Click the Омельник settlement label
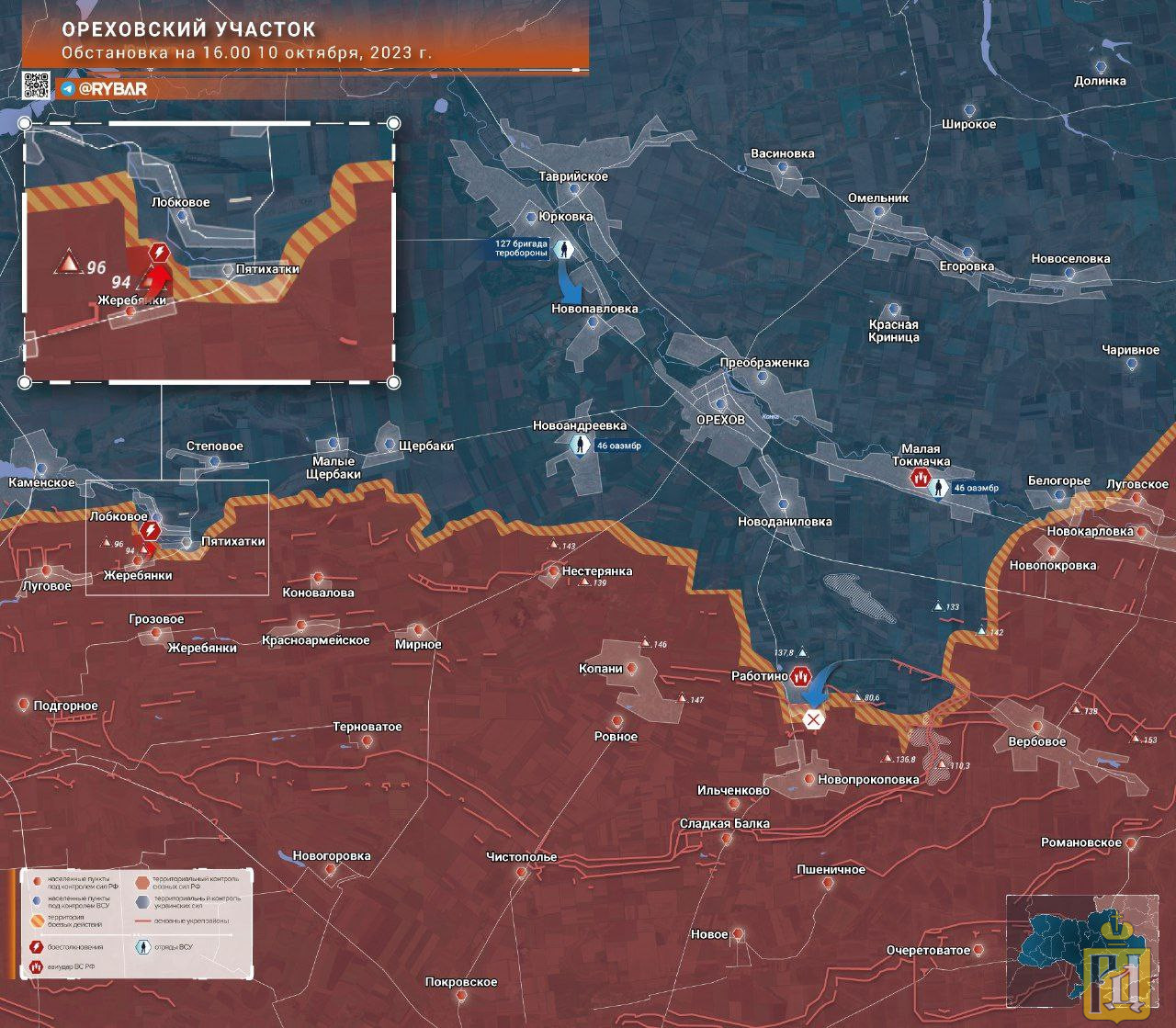 click(x=878, y=198)
